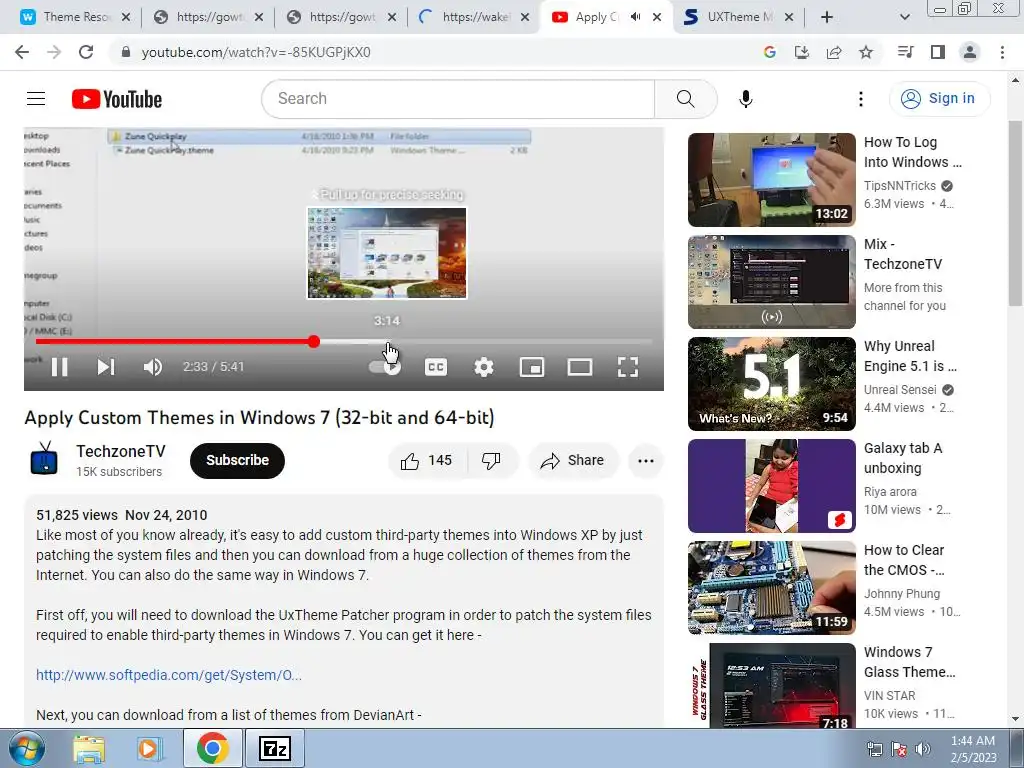This screenshot has height=768, width=1024.
Task: Open How to Clear the CMOS video
Action: click(771, 587)
